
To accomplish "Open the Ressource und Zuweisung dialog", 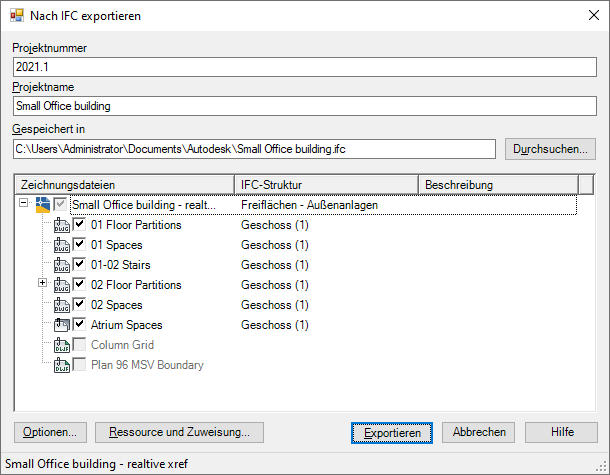I will tap(179, 432).
